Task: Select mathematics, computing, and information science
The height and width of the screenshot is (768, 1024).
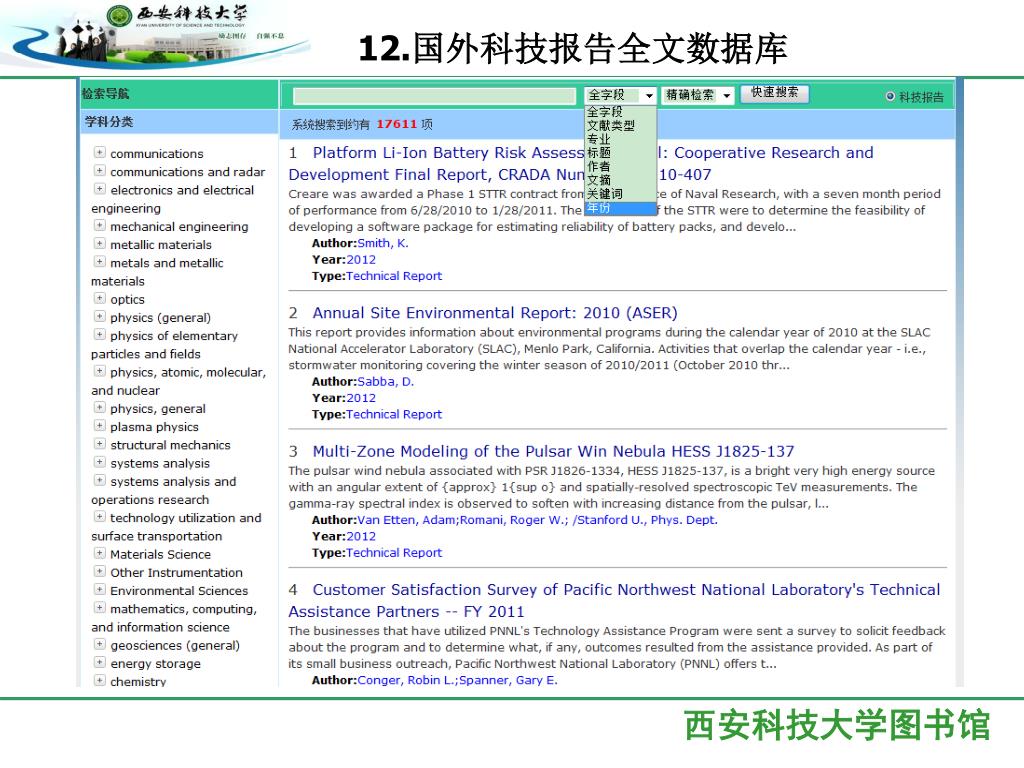Action: (174, 618)
